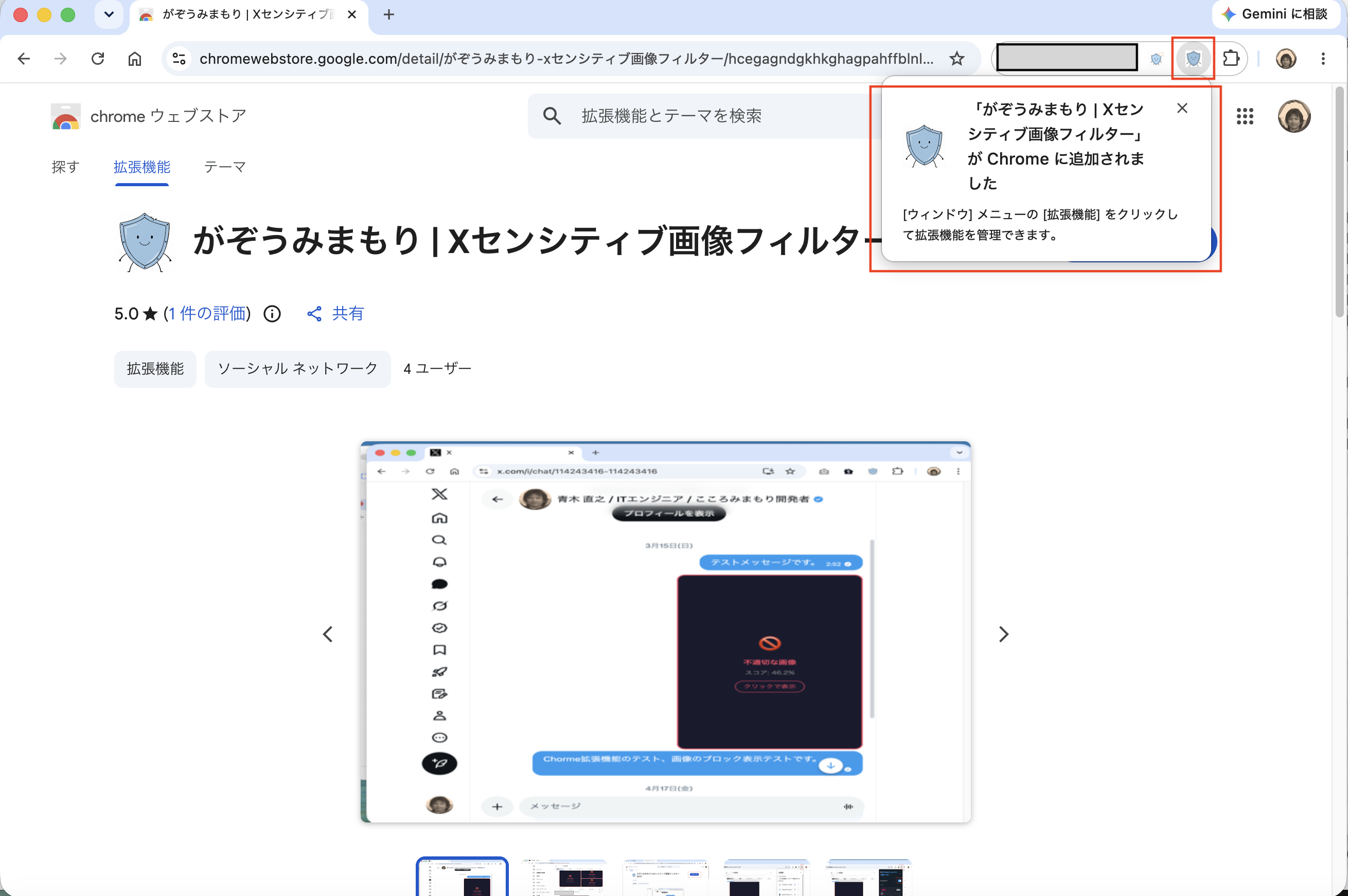Screen dimensions: 1348x896
Task: Show previous screenshot with left chevron
Action: pos(327,634)
